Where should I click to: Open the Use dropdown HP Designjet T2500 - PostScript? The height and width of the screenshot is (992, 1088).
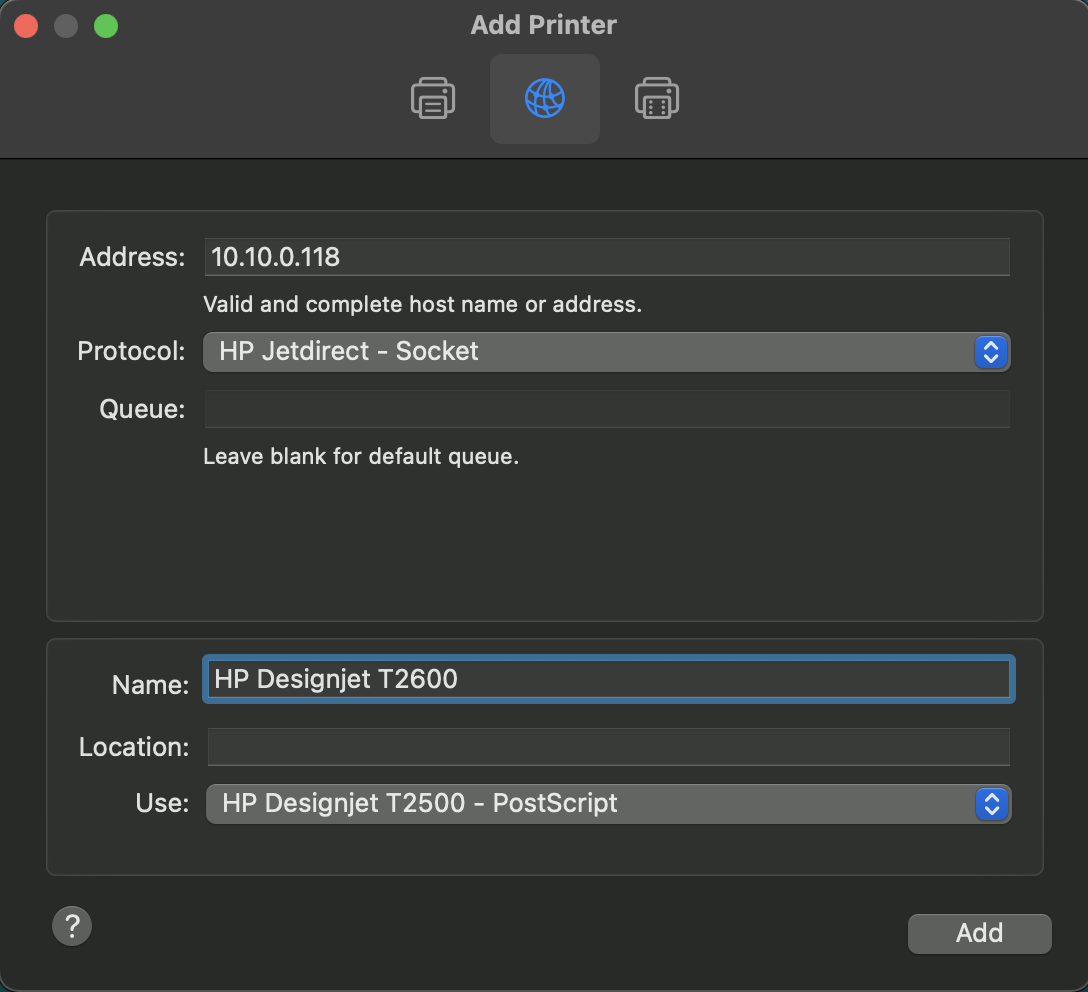click(x=609, y=804)
